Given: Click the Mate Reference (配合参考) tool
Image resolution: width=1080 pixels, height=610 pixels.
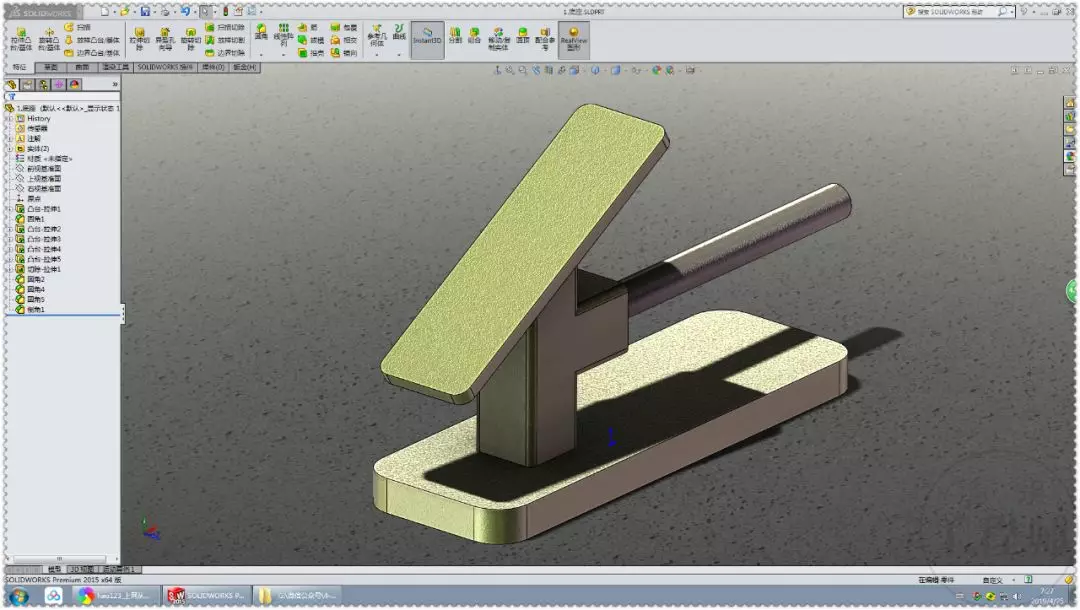Looking at the screenshot, I should coord(544,39).
